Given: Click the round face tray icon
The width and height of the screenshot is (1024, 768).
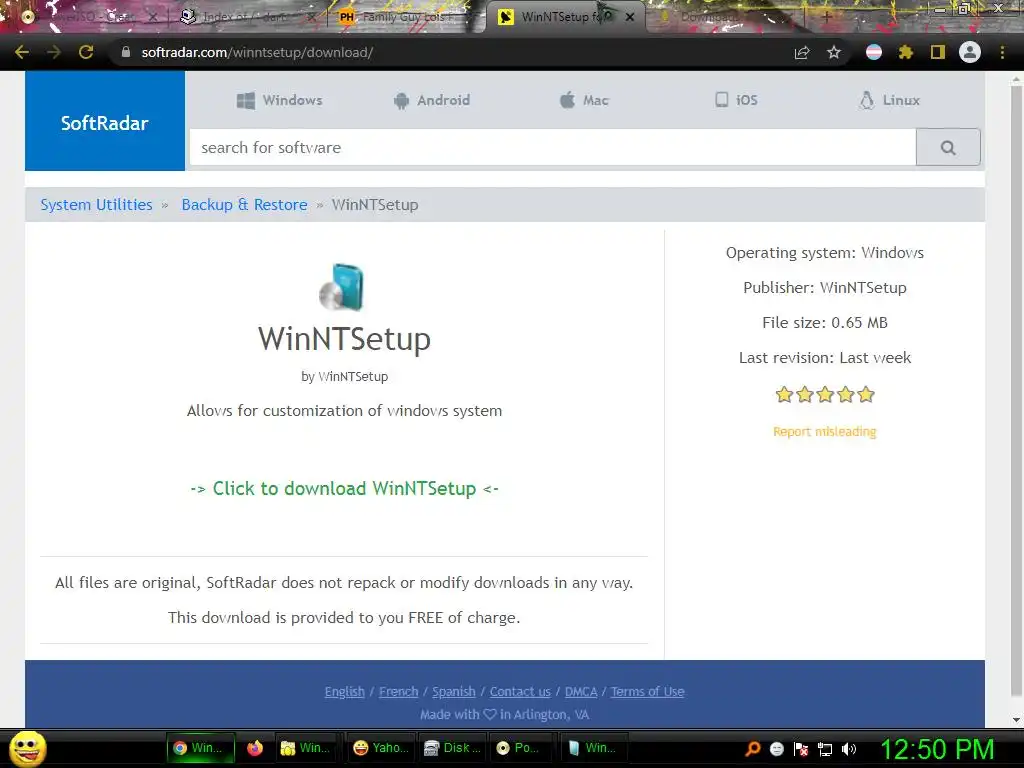Looking at the screenshot, I should (x=776, y=749).
